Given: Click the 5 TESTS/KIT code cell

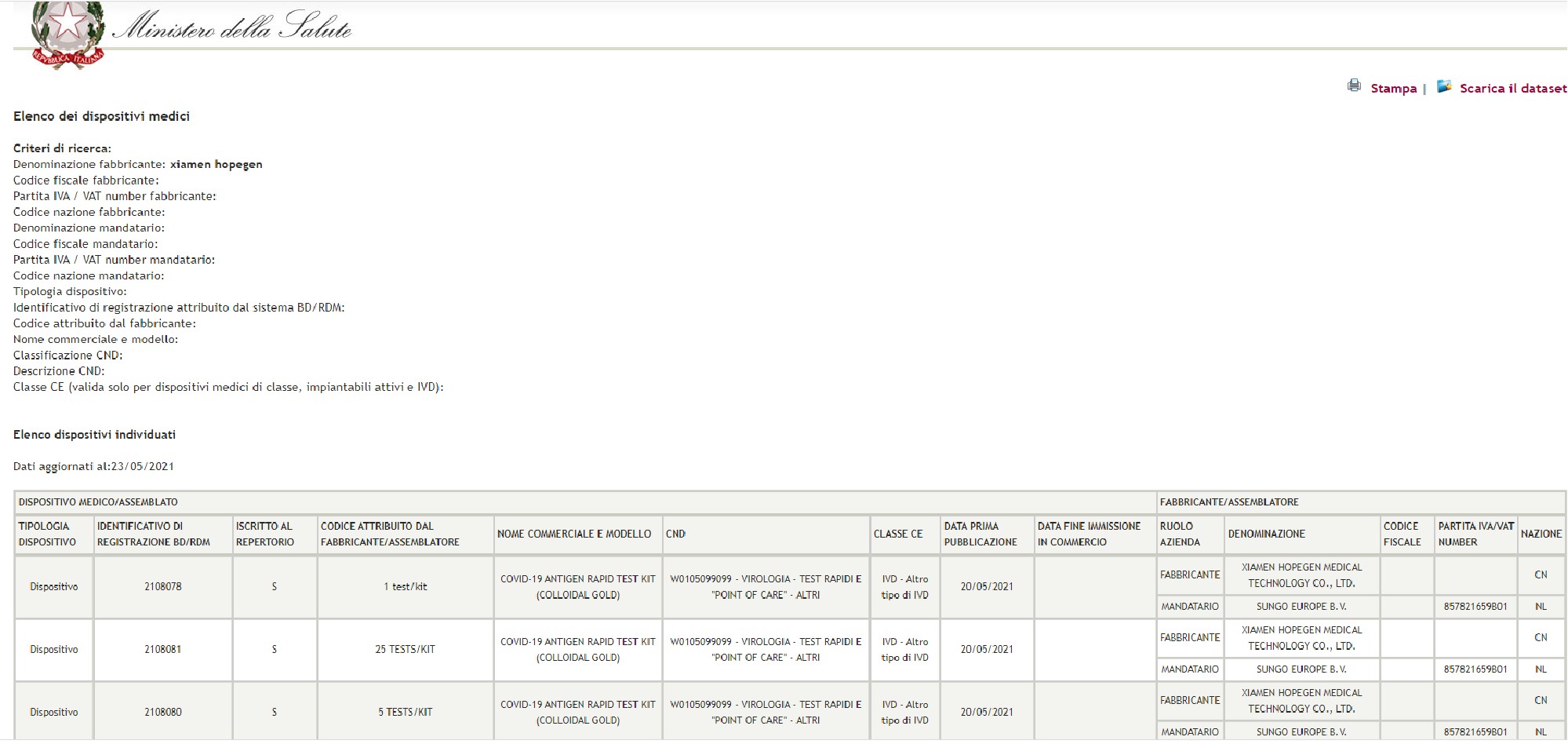Looking at the screenshot, I should pos(406,713).
